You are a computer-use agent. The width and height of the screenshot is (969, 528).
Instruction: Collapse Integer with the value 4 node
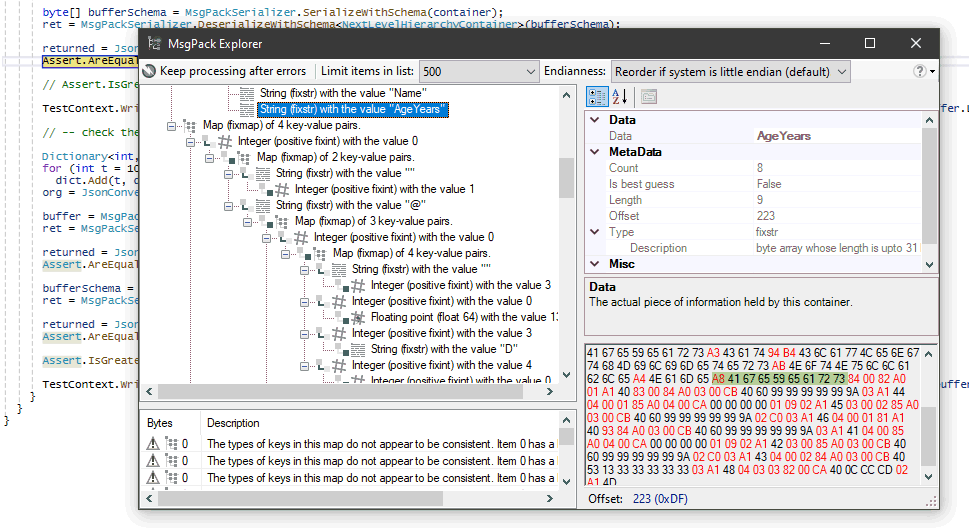(x=304, y=367)
